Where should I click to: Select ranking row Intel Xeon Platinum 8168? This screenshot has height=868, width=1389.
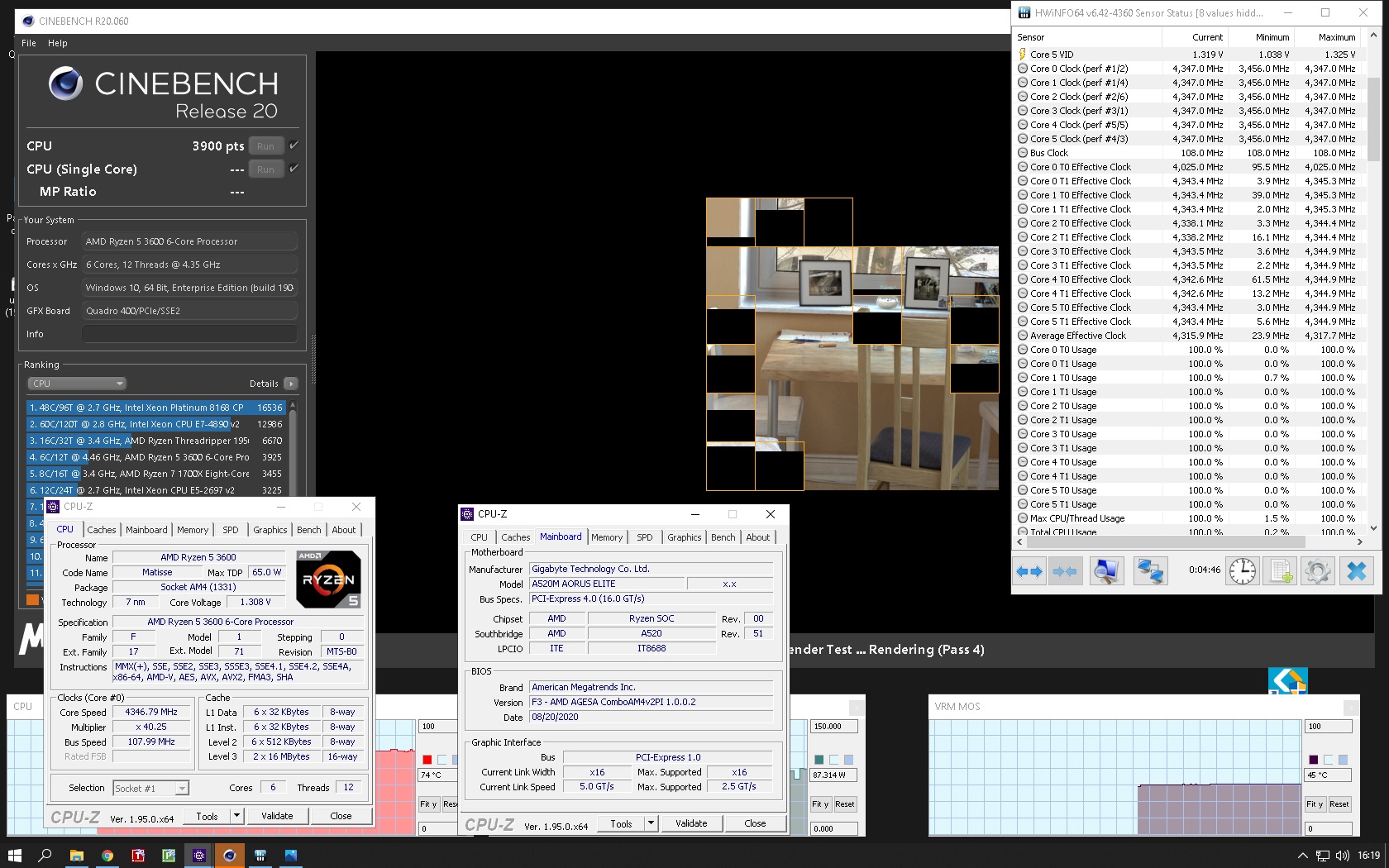[155, 408]
